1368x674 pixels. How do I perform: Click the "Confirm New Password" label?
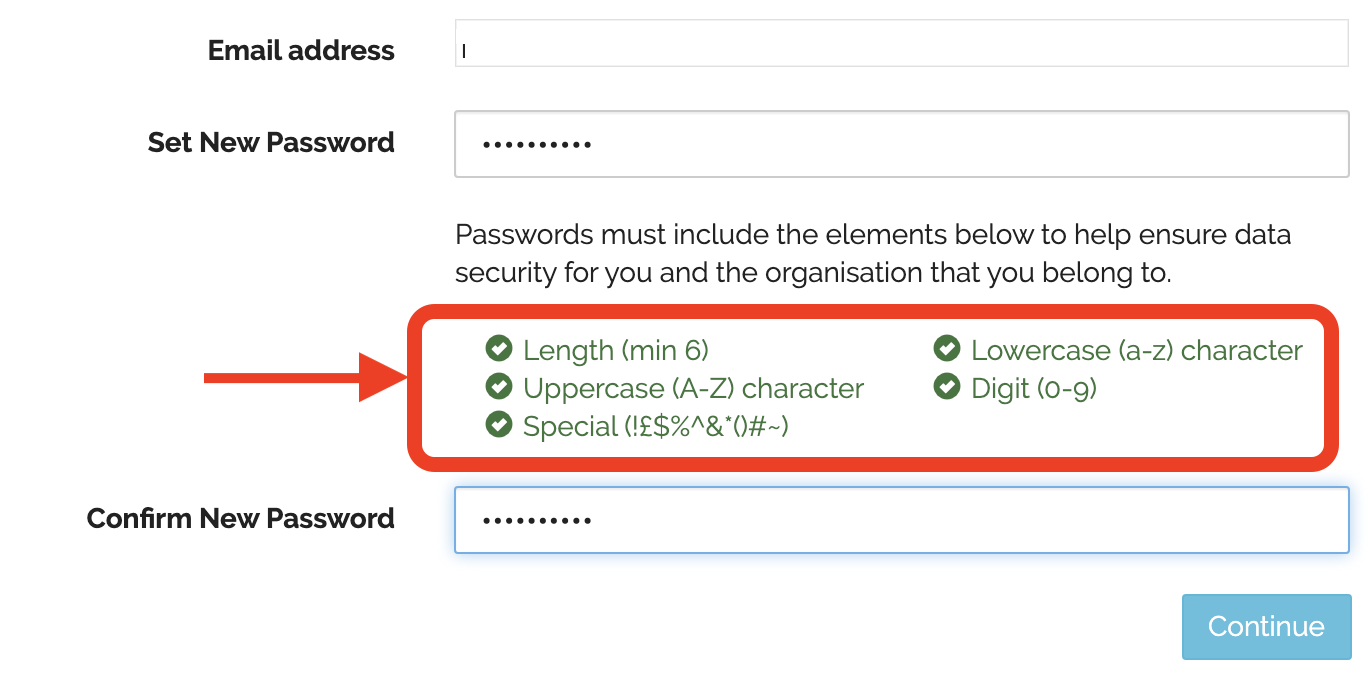click(x=241, y=519)
